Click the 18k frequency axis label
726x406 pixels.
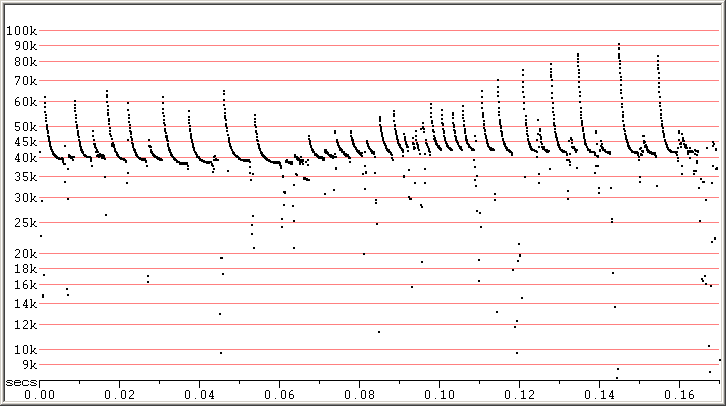pos(26,269)
